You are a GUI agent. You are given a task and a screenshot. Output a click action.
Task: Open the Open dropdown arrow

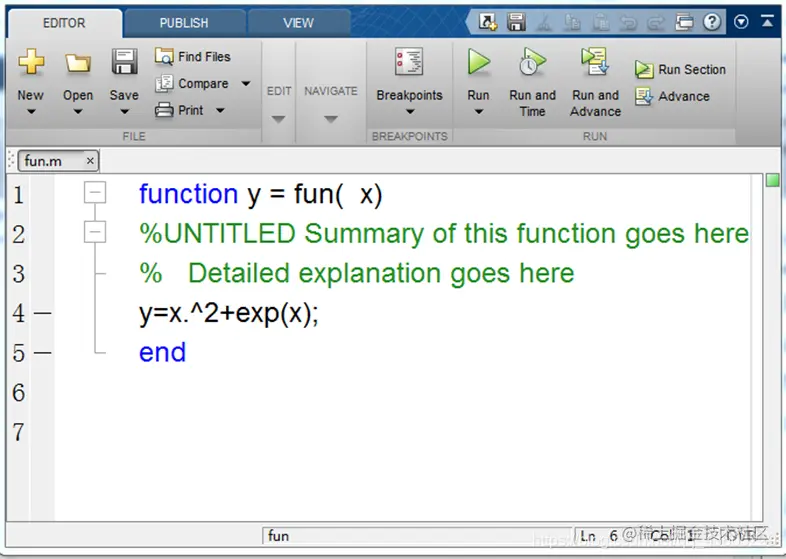pos(78,112)
